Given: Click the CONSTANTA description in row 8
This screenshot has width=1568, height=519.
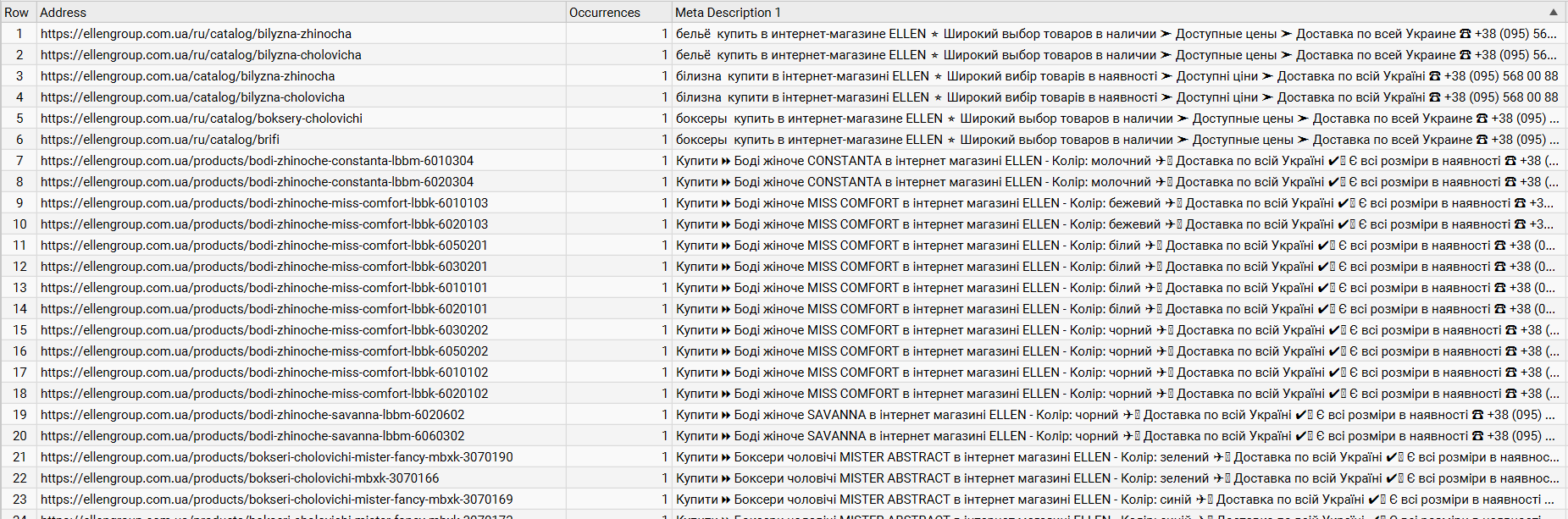Looking at the screenshot, I should pyautogui.click(x=1119, y=182).
